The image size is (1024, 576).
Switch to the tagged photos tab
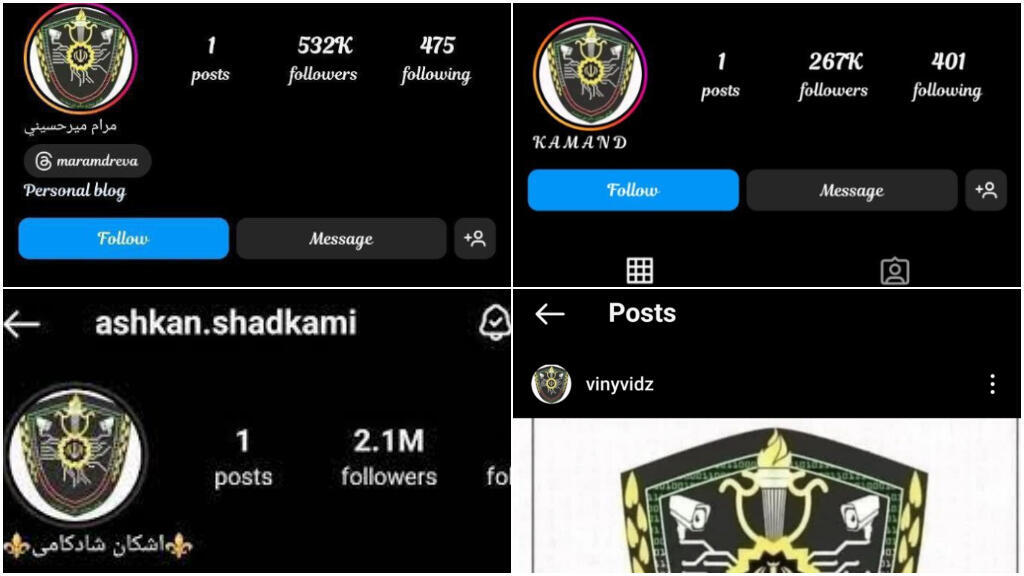[895, 271]
